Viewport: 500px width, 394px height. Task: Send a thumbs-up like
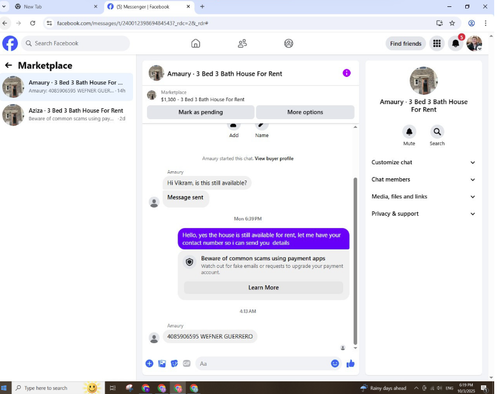(350, 363)
